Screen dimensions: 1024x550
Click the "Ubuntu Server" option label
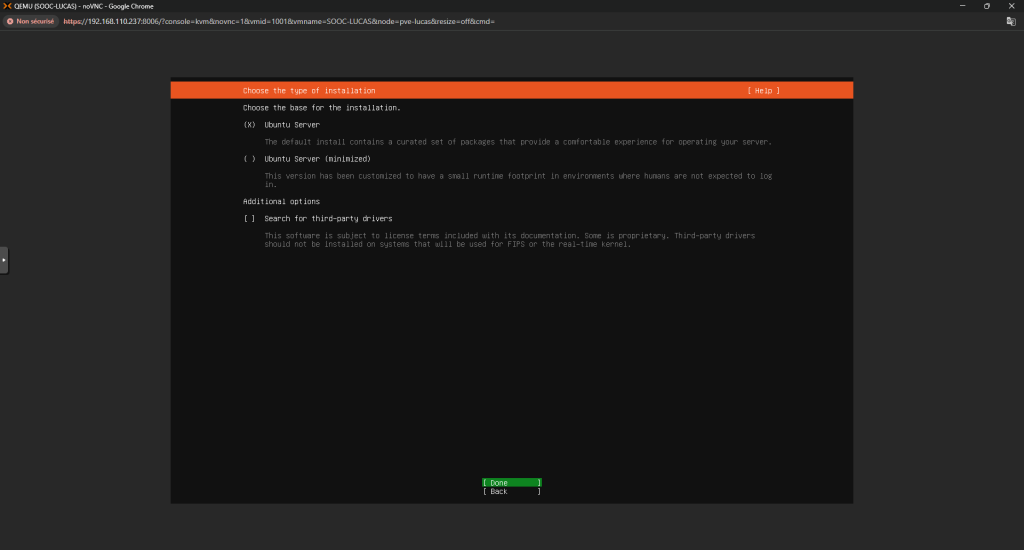292,125
